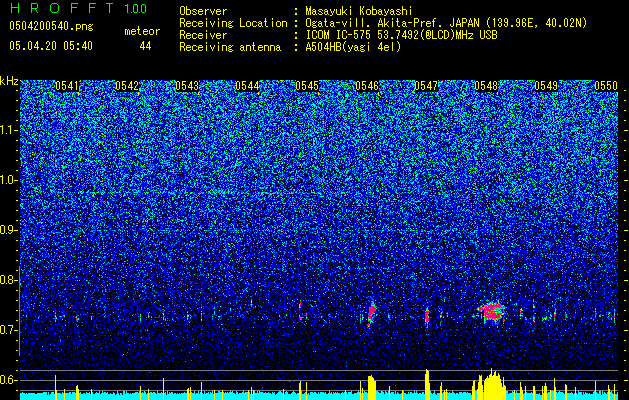The height and width of the screenshot is (400, 629).
Task: Select observer name Masayuki Kobayashi
Action: [x=358, y=11]
